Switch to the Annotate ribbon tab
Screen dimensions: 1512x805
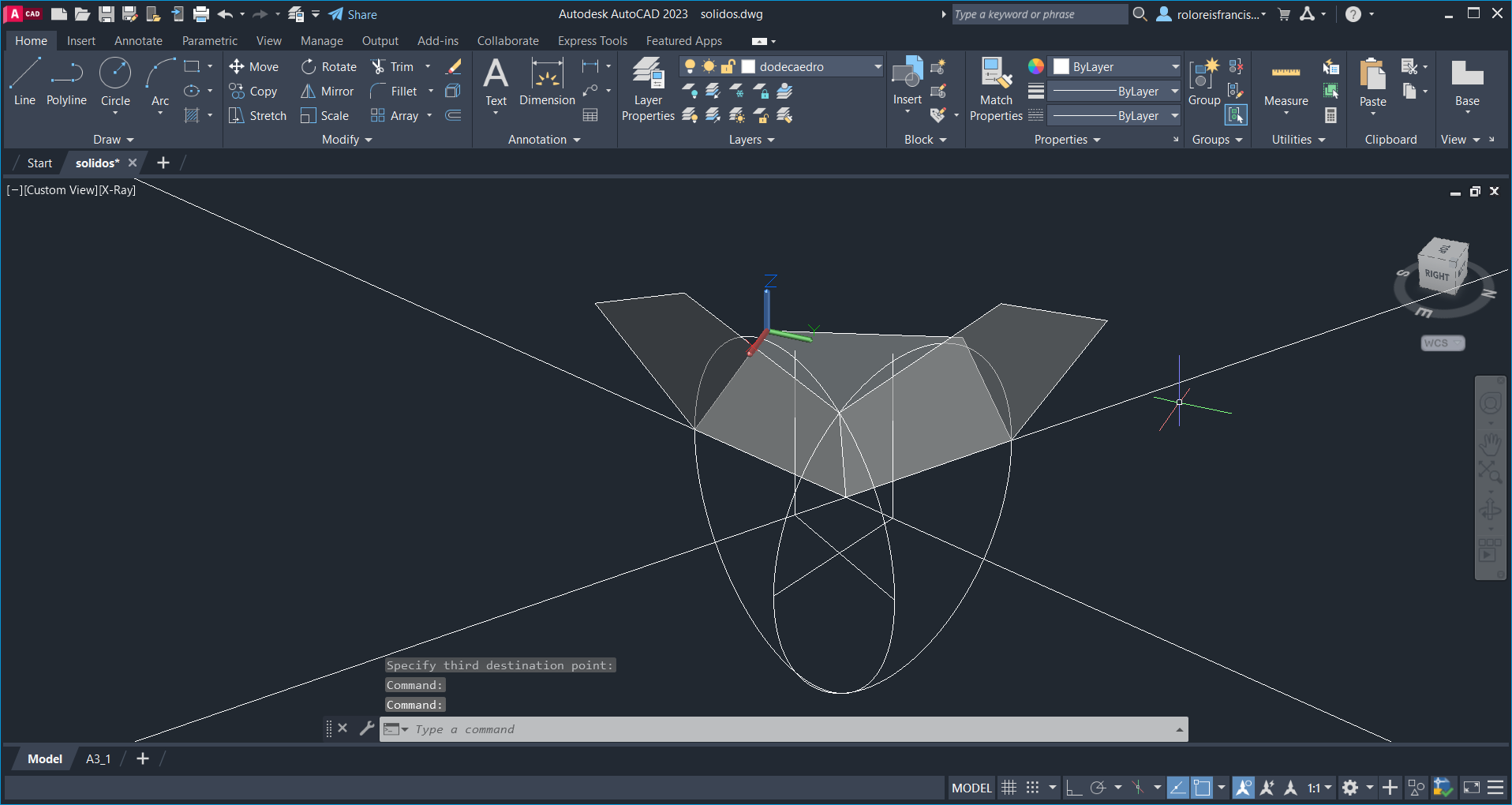(x=138, y=41)
